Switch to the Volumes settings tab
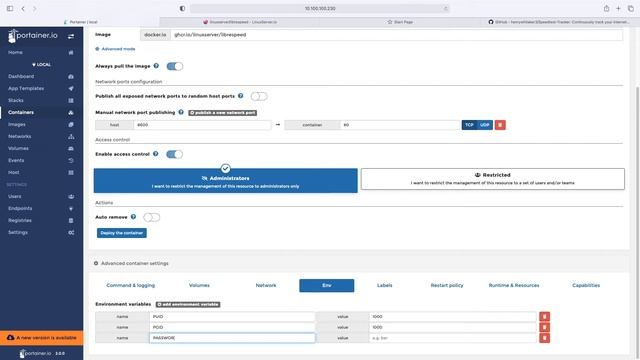Viewport: 640px width, 360px height. 199,285
